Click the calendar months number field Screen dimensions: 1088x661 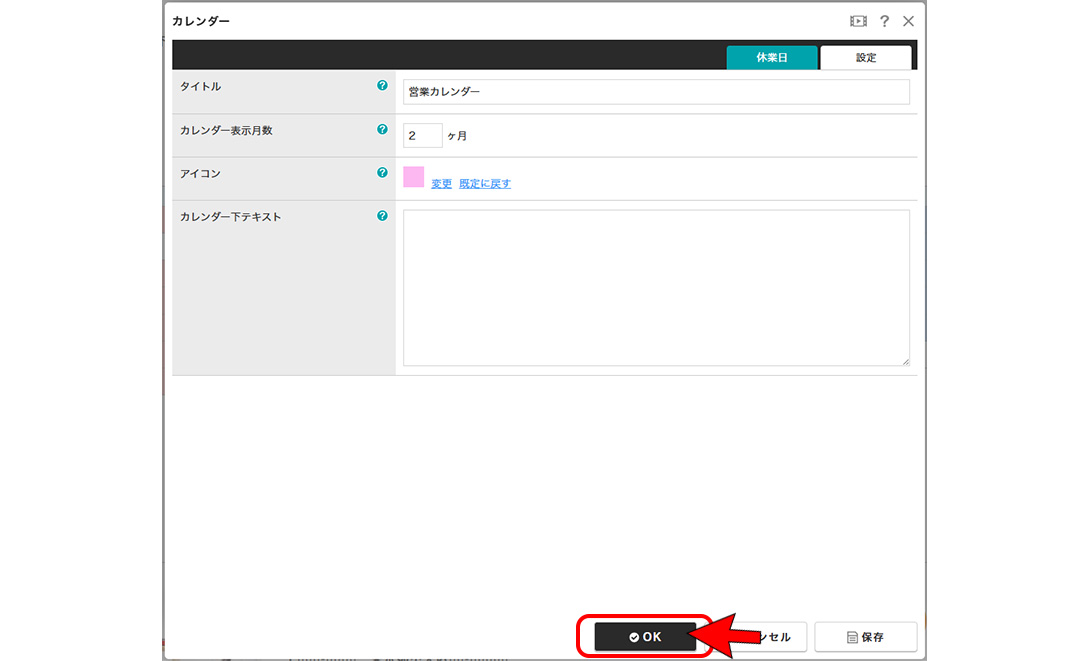pos(422,136)
